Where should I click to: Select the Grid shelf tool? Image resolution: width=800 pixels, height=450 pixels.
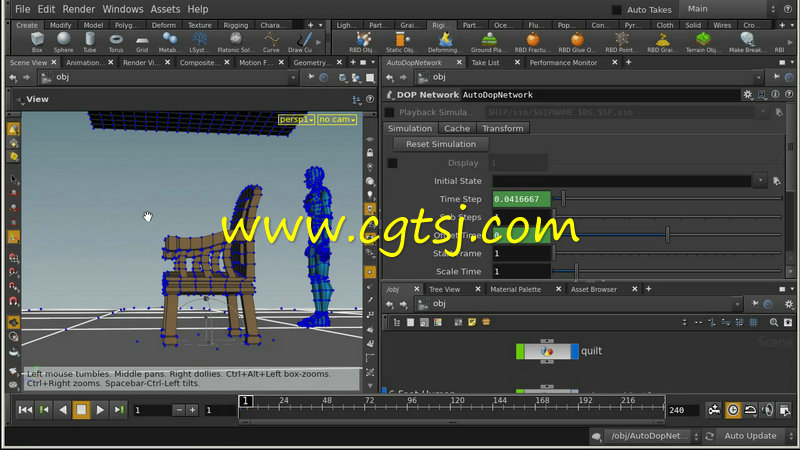[142, 42]
